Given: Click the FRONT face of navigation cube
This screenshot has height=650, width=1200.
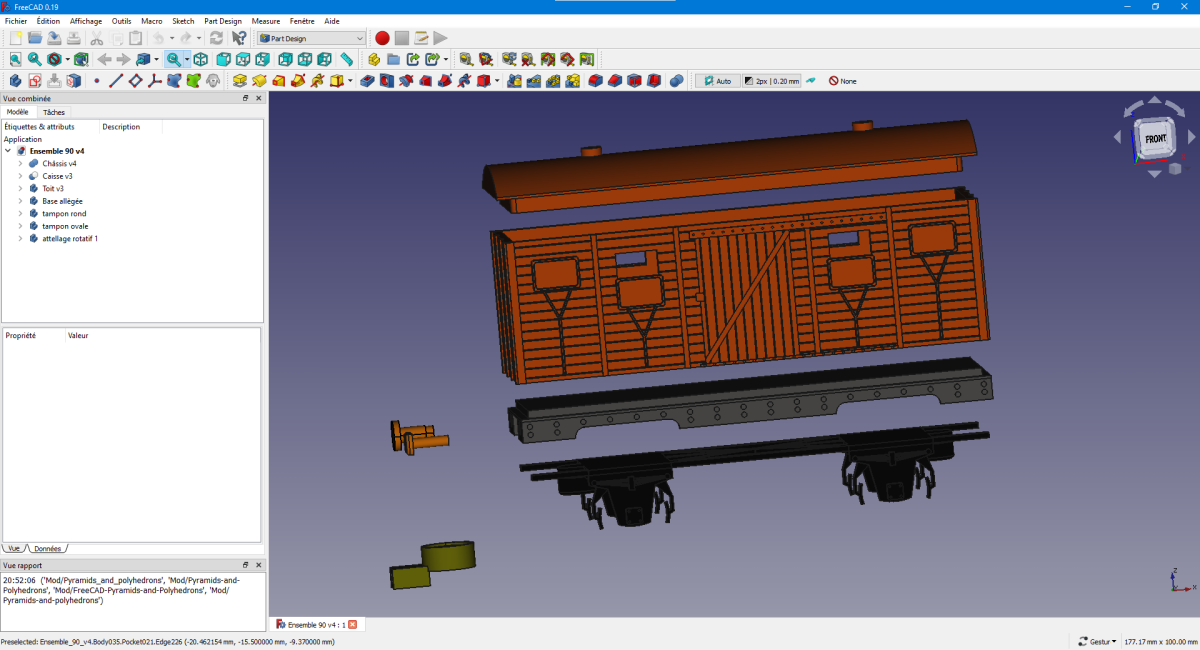Looking at the screenshot, I should [x=1155, y=139].
